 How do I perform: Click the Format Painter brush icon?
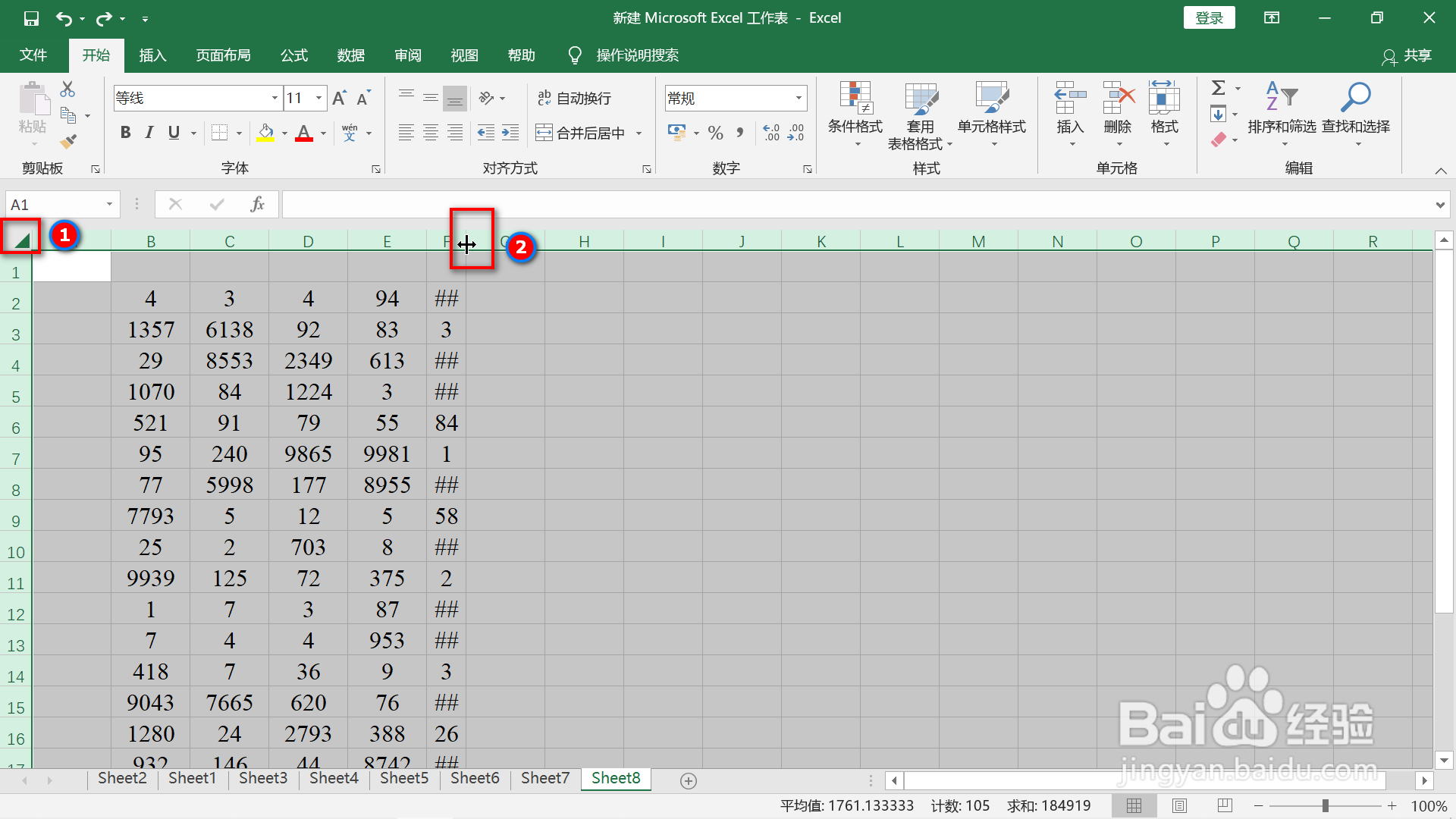tap(68, 141)
